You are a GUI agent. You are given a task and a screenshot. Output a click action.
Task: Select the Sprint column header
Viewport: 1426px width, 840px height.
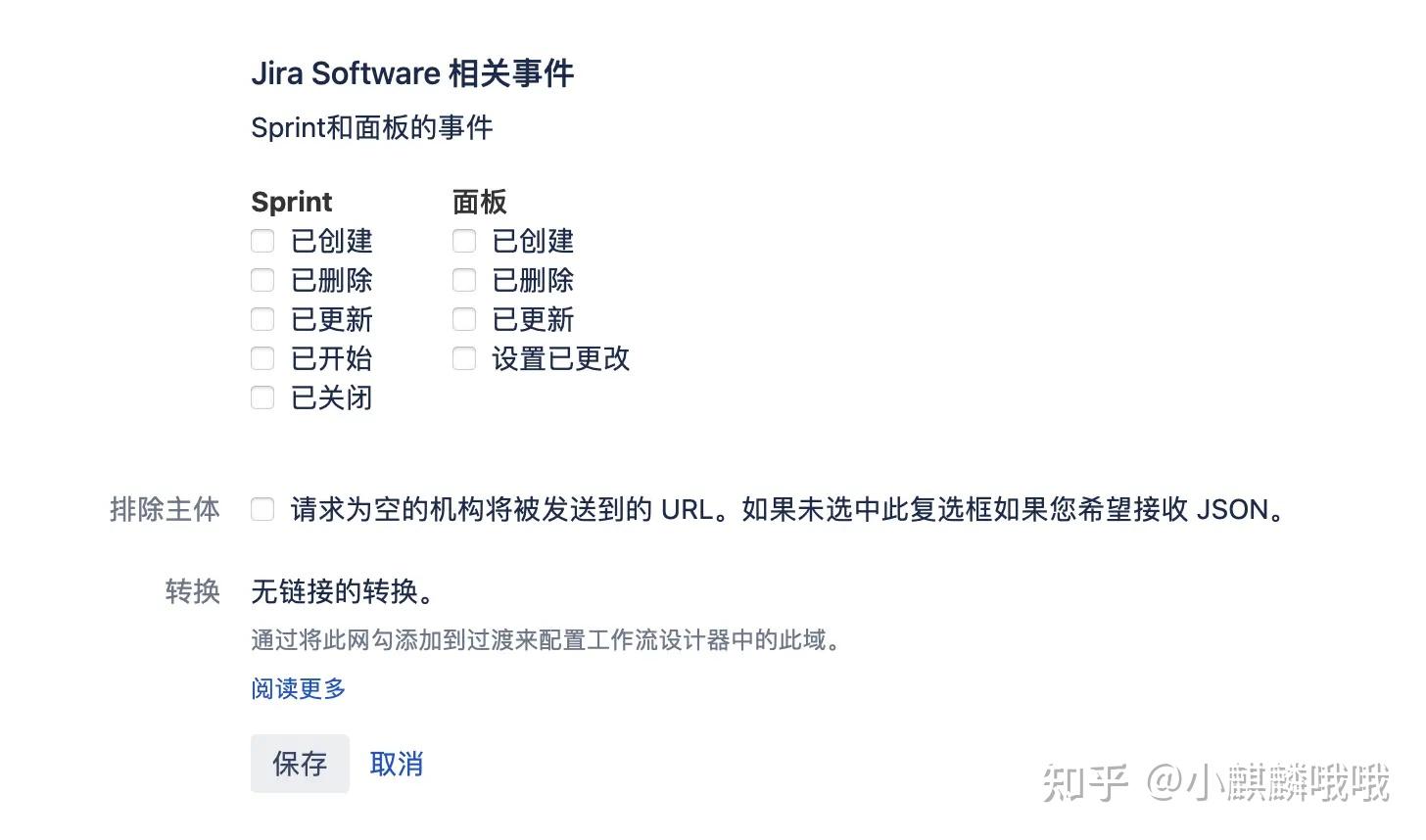tap(291, 202)
